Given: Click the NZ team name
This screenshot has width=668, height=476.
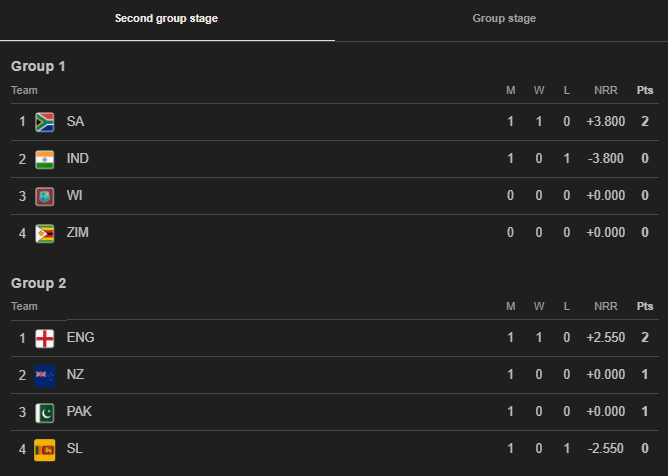Looking at the screenshot, I should point(75,375).
